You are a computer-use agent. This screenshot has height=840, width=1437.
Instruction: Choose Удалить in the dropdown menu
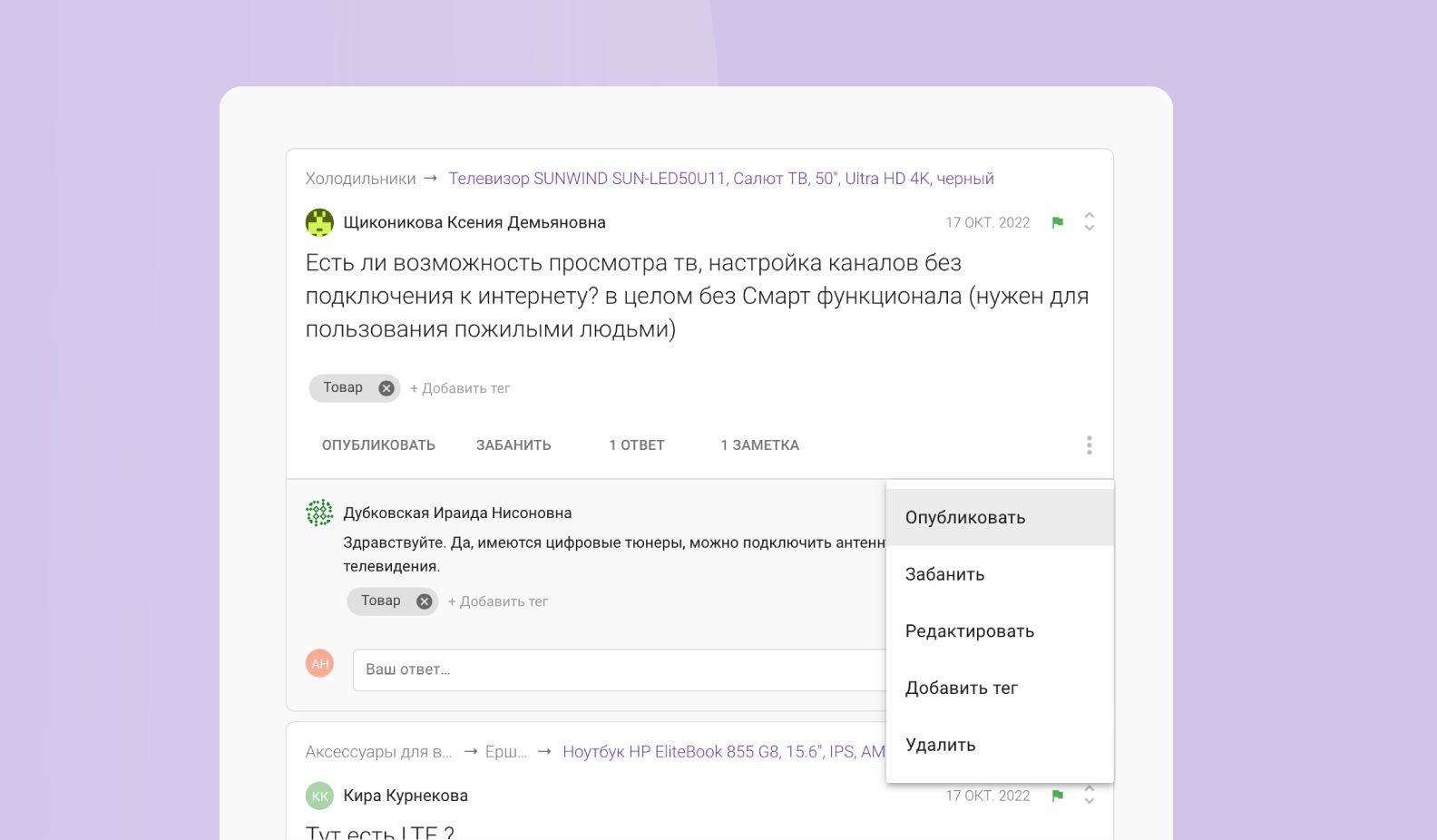point(940,745)
